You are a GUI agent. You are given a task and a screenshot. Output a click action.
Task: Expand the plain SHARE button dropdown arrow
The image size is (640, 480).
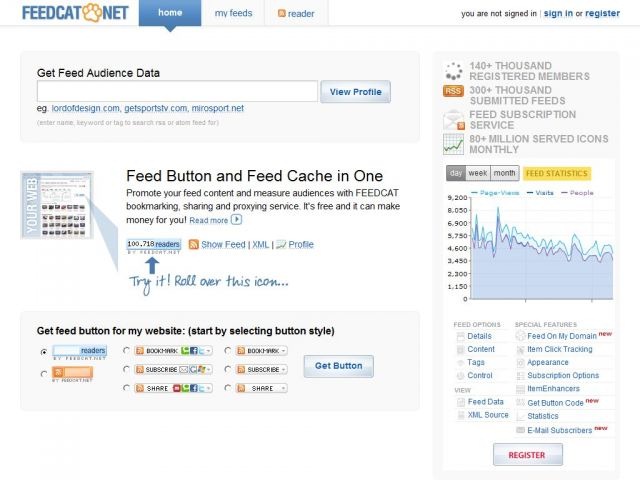(x=283, y=388)
